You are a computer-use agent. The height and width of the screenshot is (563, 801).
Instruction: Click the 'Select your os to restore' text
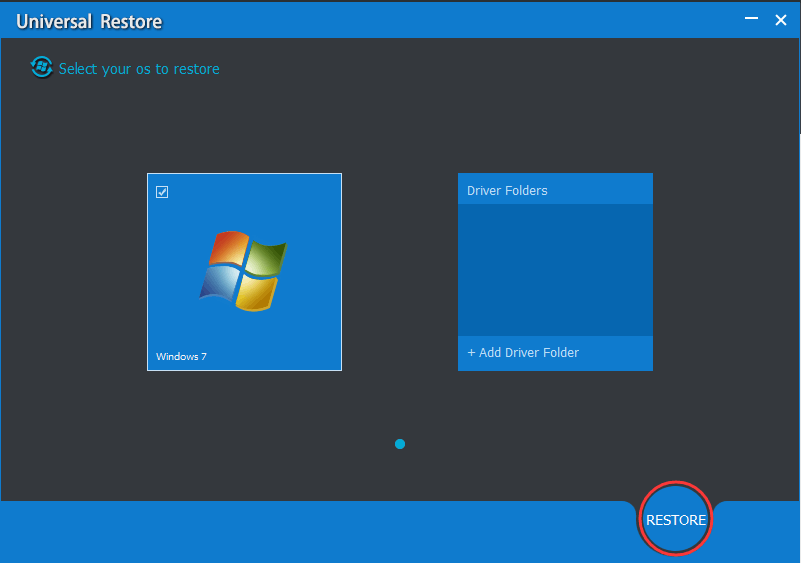pos(139,69)
